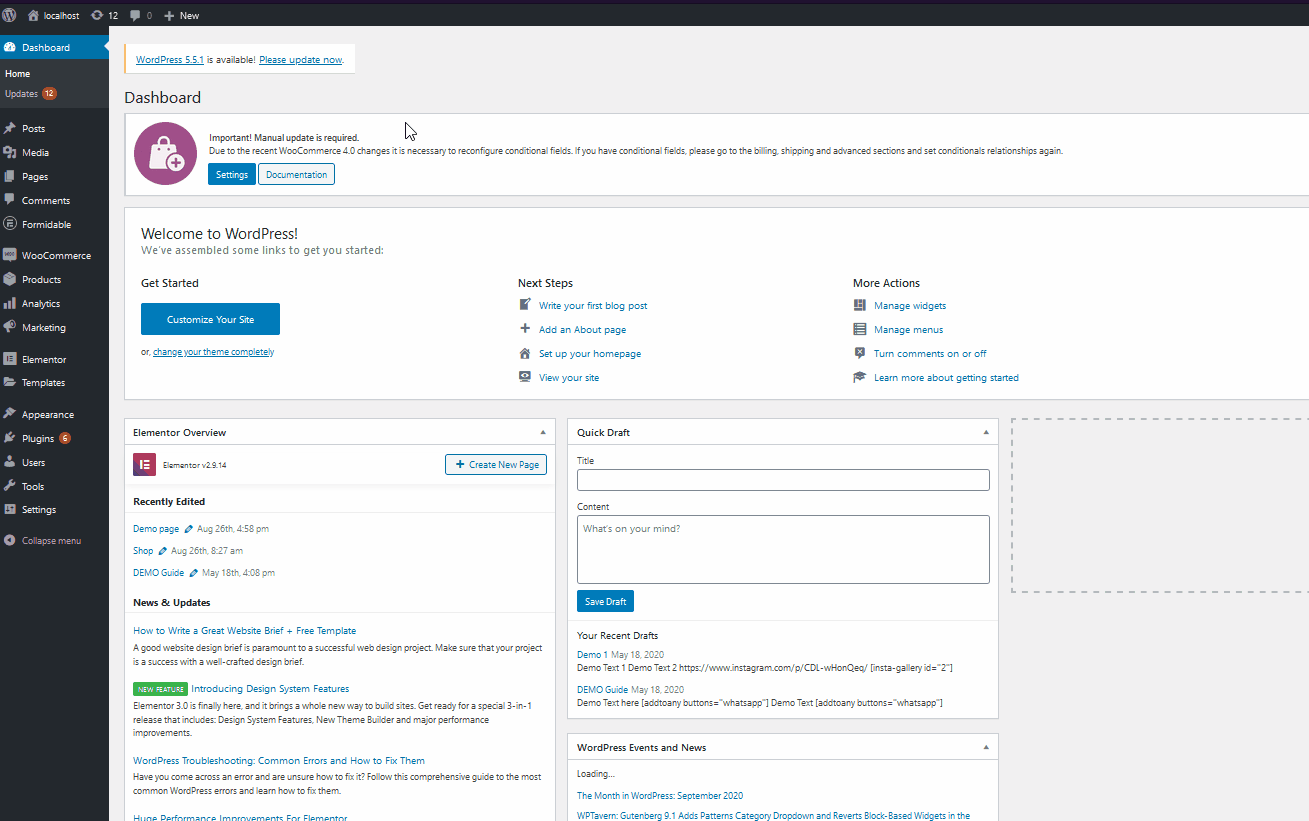1309x821 pixels.
Task: Open the Dashboard menu item
Action: point(54,47)
